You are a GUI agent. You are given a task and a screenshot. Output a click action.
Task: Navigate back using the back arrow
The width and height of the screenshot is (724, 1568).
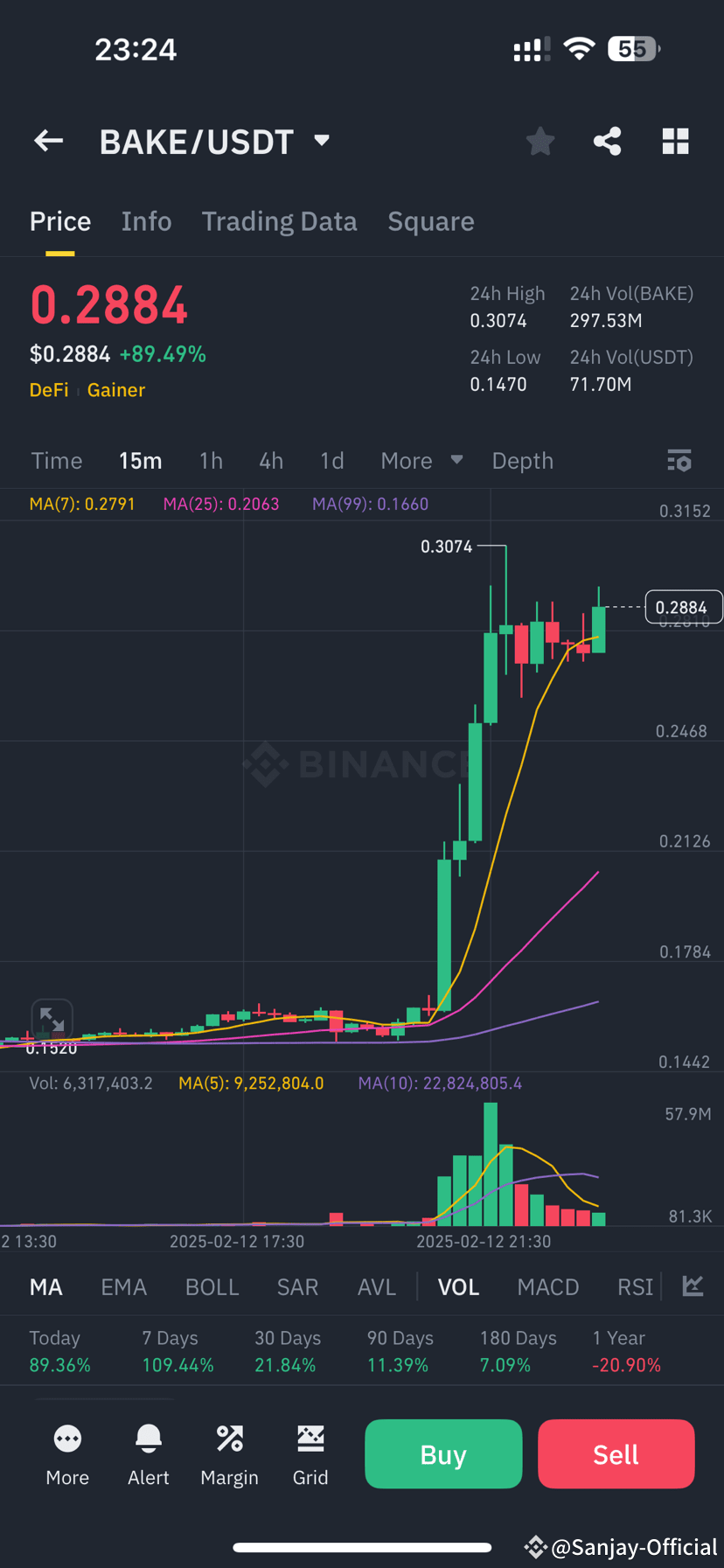coord(48,141)
